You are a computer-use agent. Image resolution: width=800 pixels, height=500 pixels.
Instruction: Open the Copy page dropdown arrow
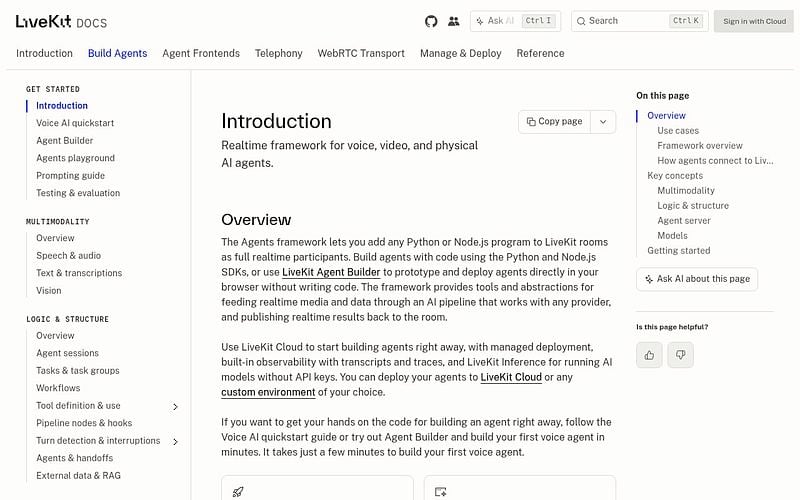click(603, 122)
